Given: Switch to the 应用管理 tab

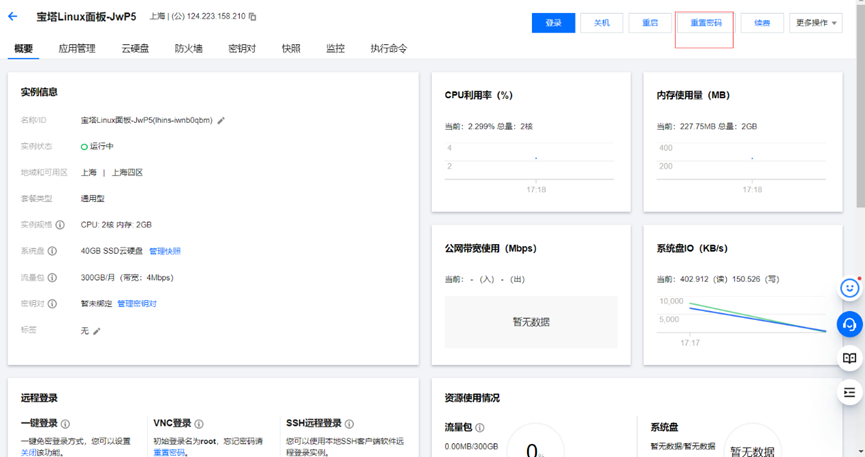Looking at the screenshot, I should (x=77, y=49).
